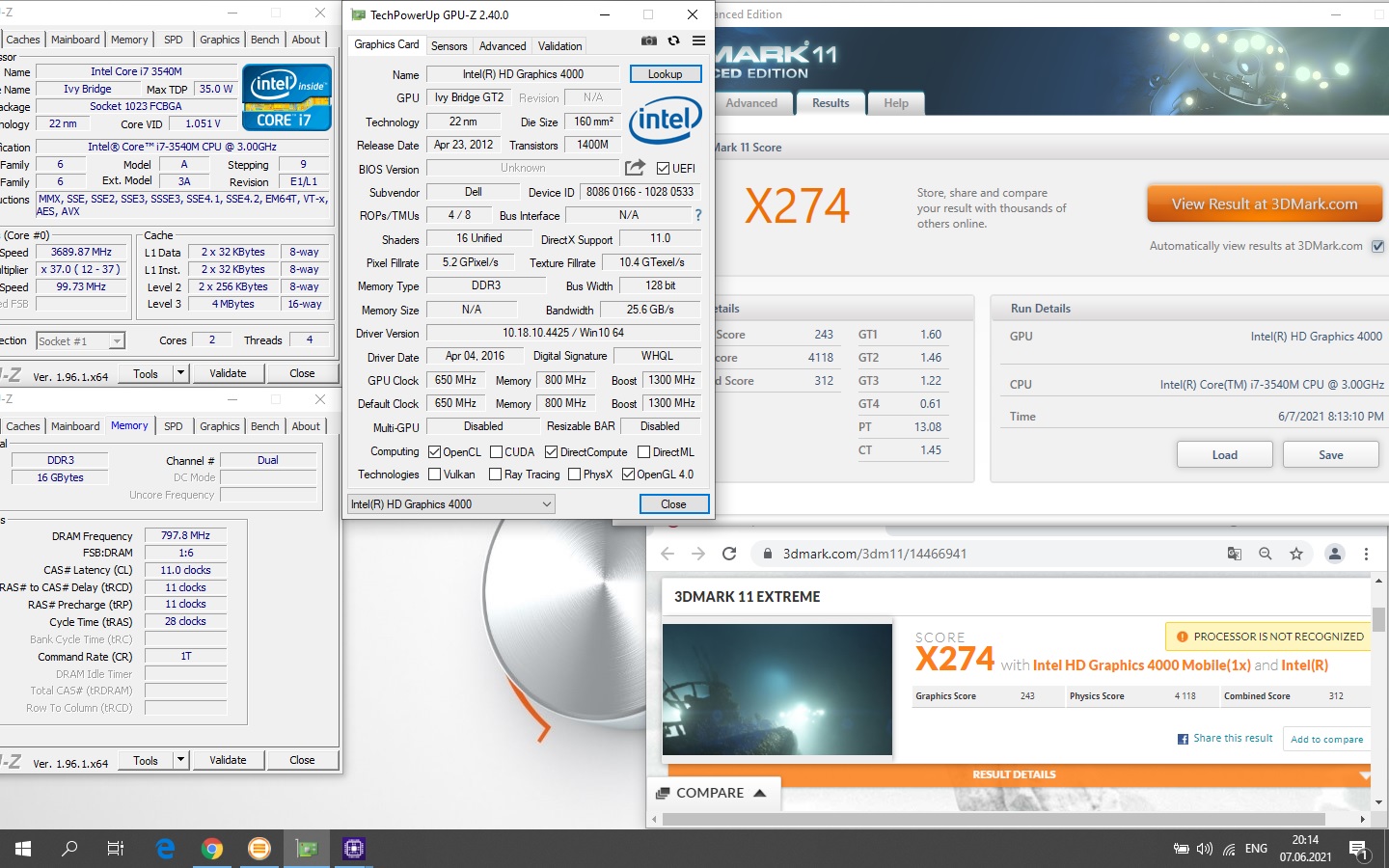Expand the lower CPU-Z Tools dropdown arrow

[x=179, y=760]
